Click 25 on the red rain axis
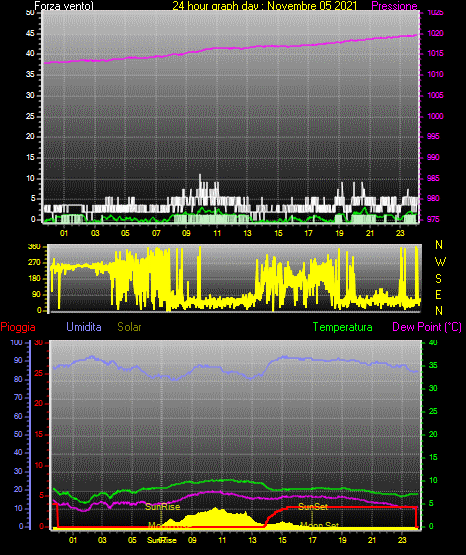 pos(39,373)
